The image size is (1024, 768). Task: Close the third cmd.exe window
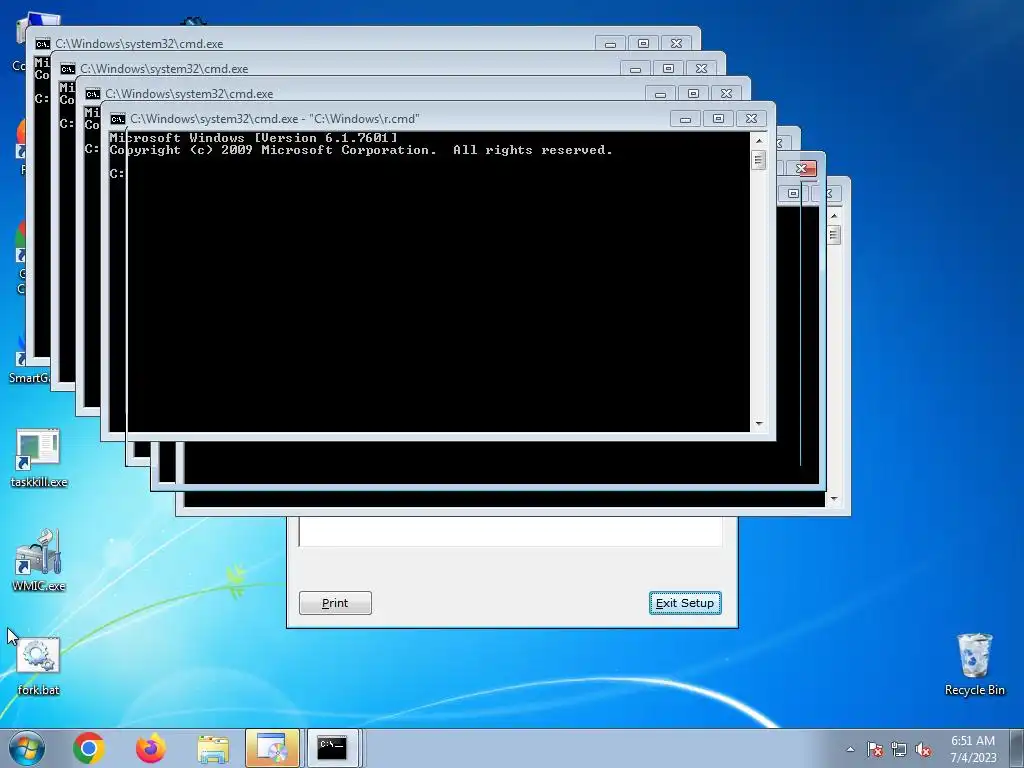tap(726, 93)
